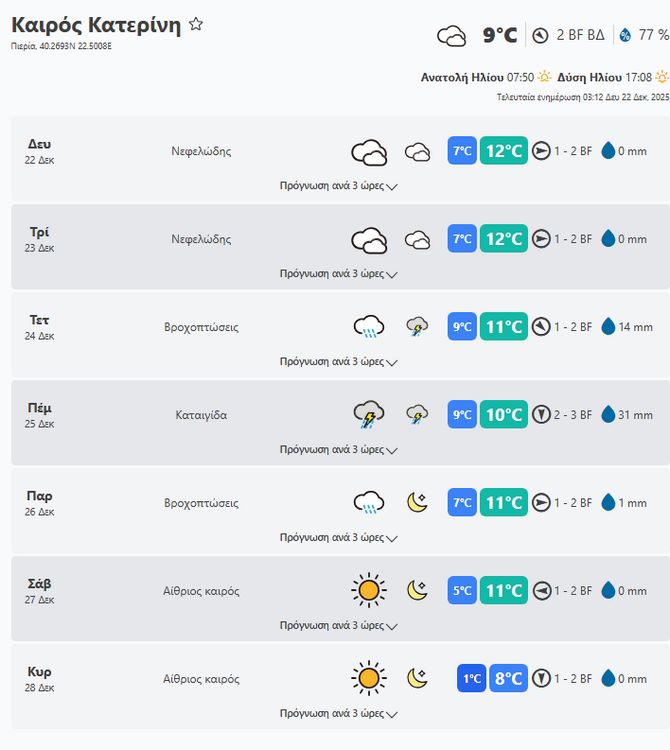
Task: Click the 1°C min temperature badge on Sunday
Action: 472,678
